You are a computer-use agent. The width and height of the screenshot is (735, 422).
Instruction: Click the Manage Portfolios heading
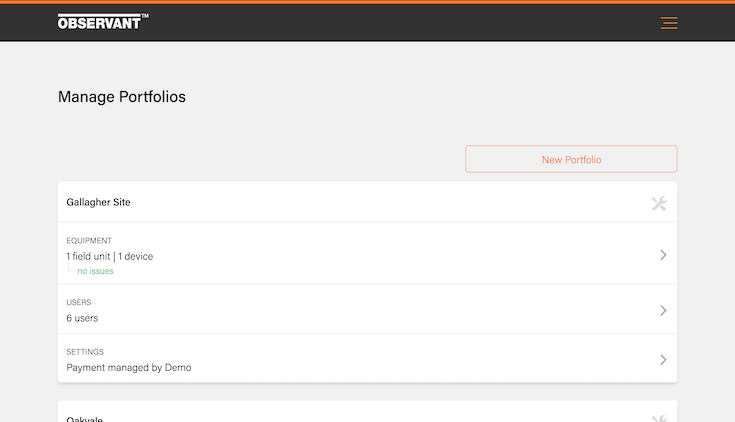[122, 97]
